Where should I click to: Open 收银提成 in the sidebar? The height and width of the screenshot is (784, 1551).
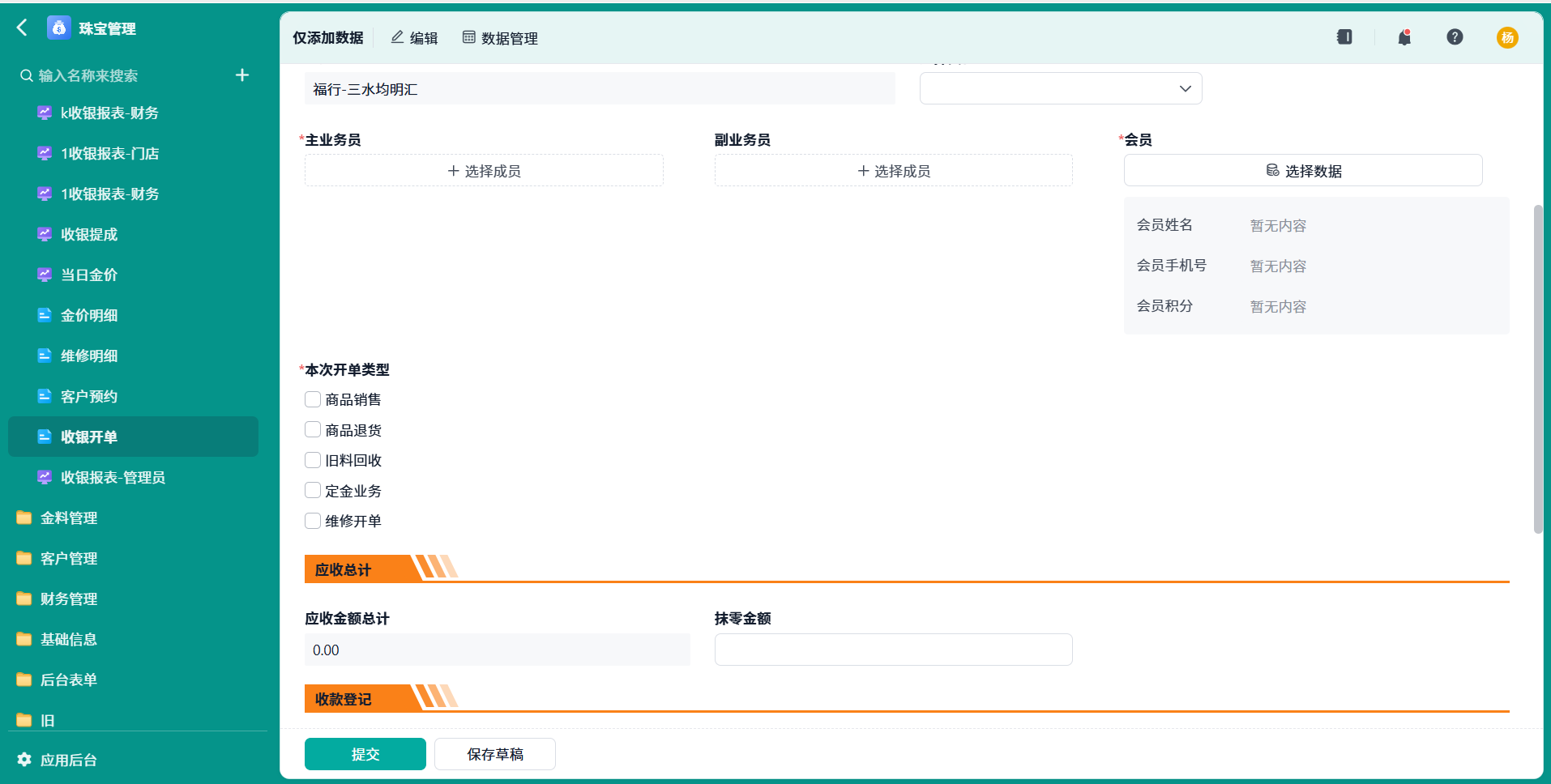(89, 234)
